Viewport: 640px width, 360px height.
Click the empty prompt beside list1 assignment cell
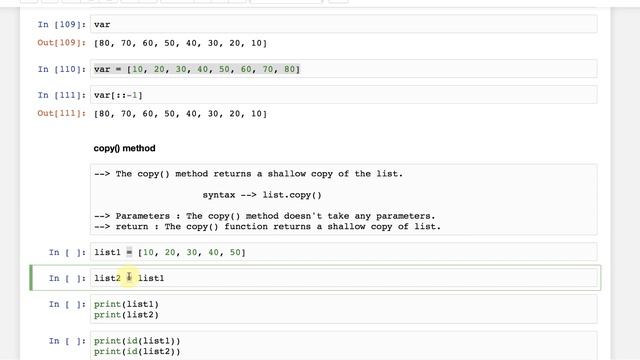[67, 252]
